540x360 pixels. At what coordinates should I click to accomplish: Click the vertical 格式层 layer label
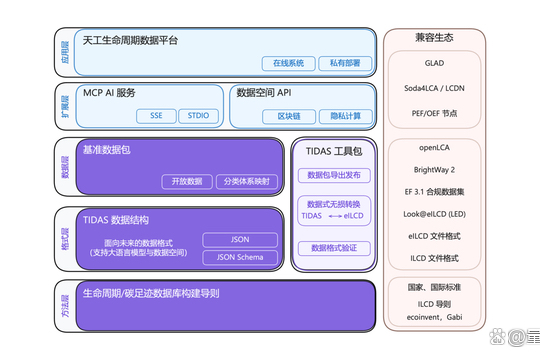click(65, 239)
